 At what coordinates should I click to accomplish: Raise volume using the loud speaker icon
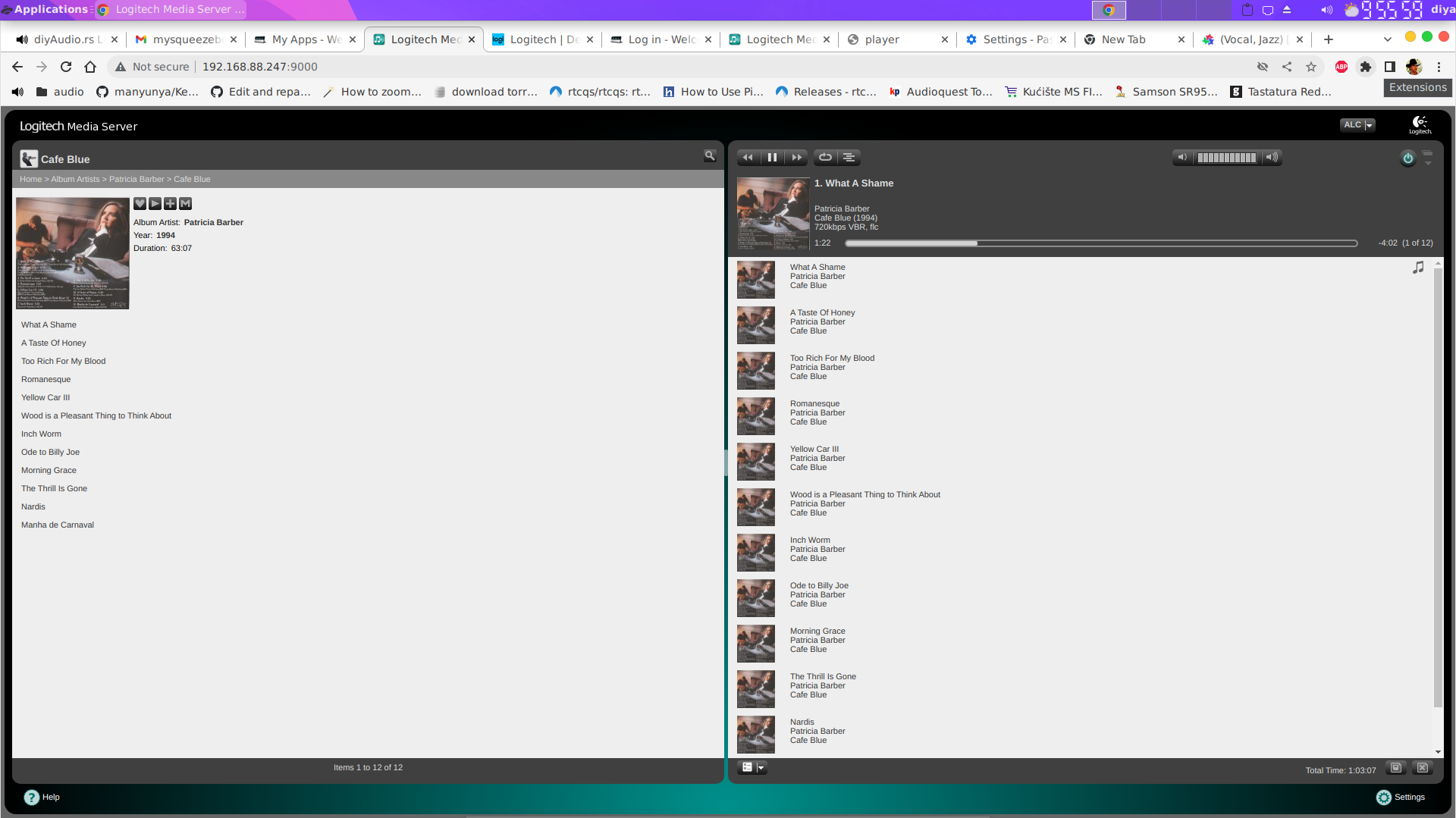pos(1272,158)
